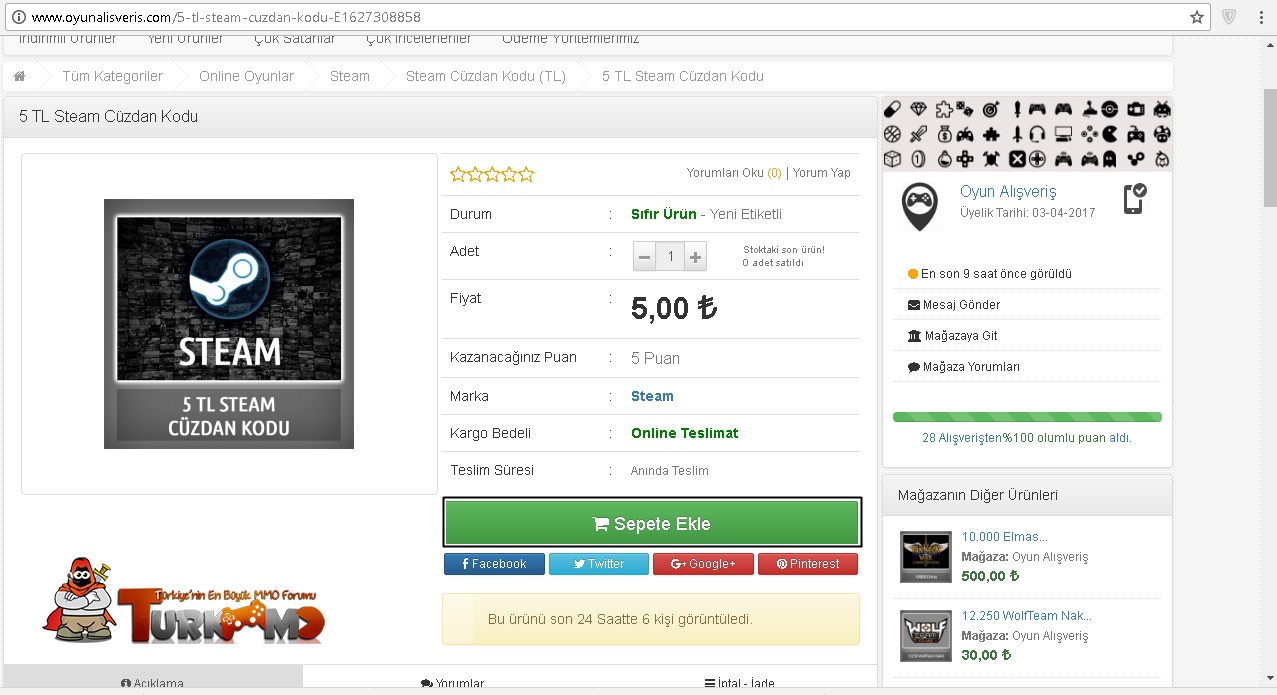
Task: Rate the product with the fifth star
Action: pos(526,174)
